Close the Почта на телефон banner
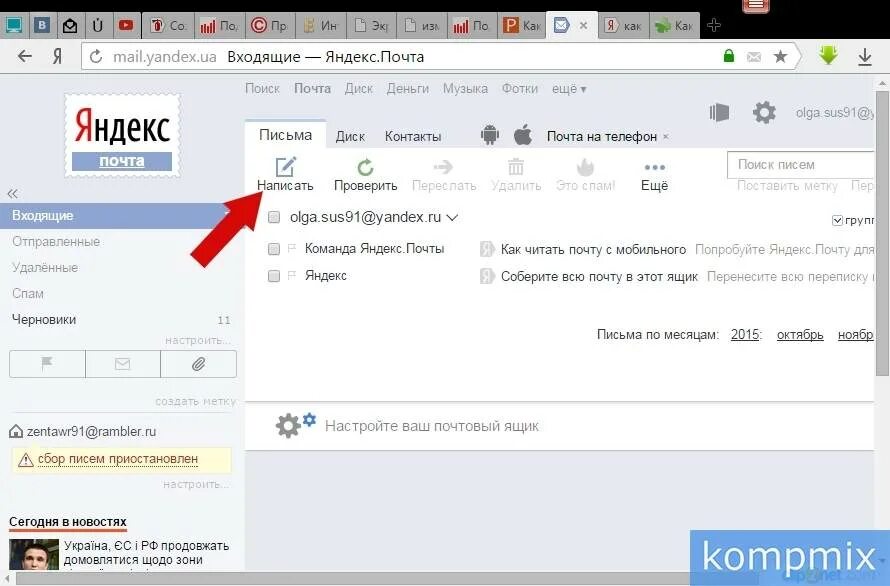This screenshot has width=890, height=586. click(x=666, y=137)
